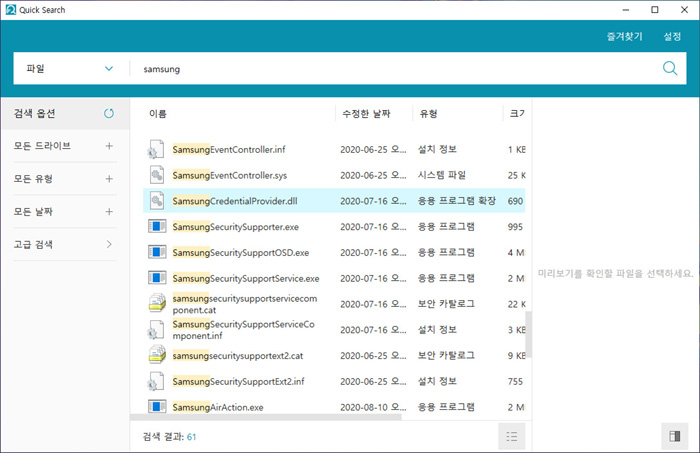Select SamsungEventController.inf file name

[229, 150]
